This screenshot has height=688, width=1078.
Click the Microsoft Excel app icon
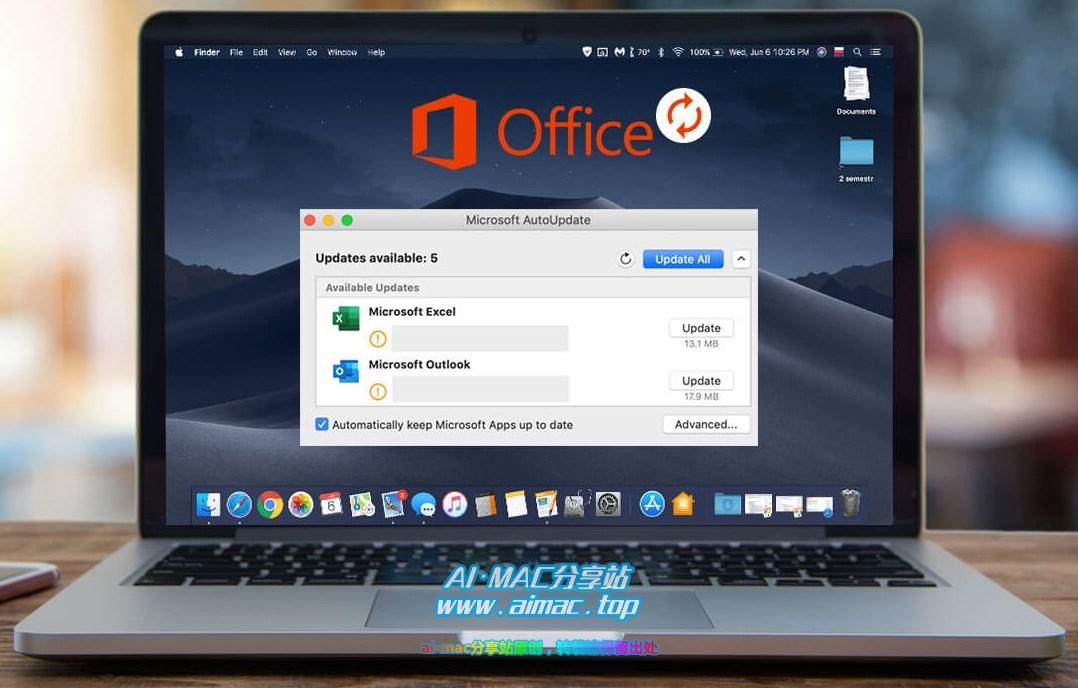[346, 318]
